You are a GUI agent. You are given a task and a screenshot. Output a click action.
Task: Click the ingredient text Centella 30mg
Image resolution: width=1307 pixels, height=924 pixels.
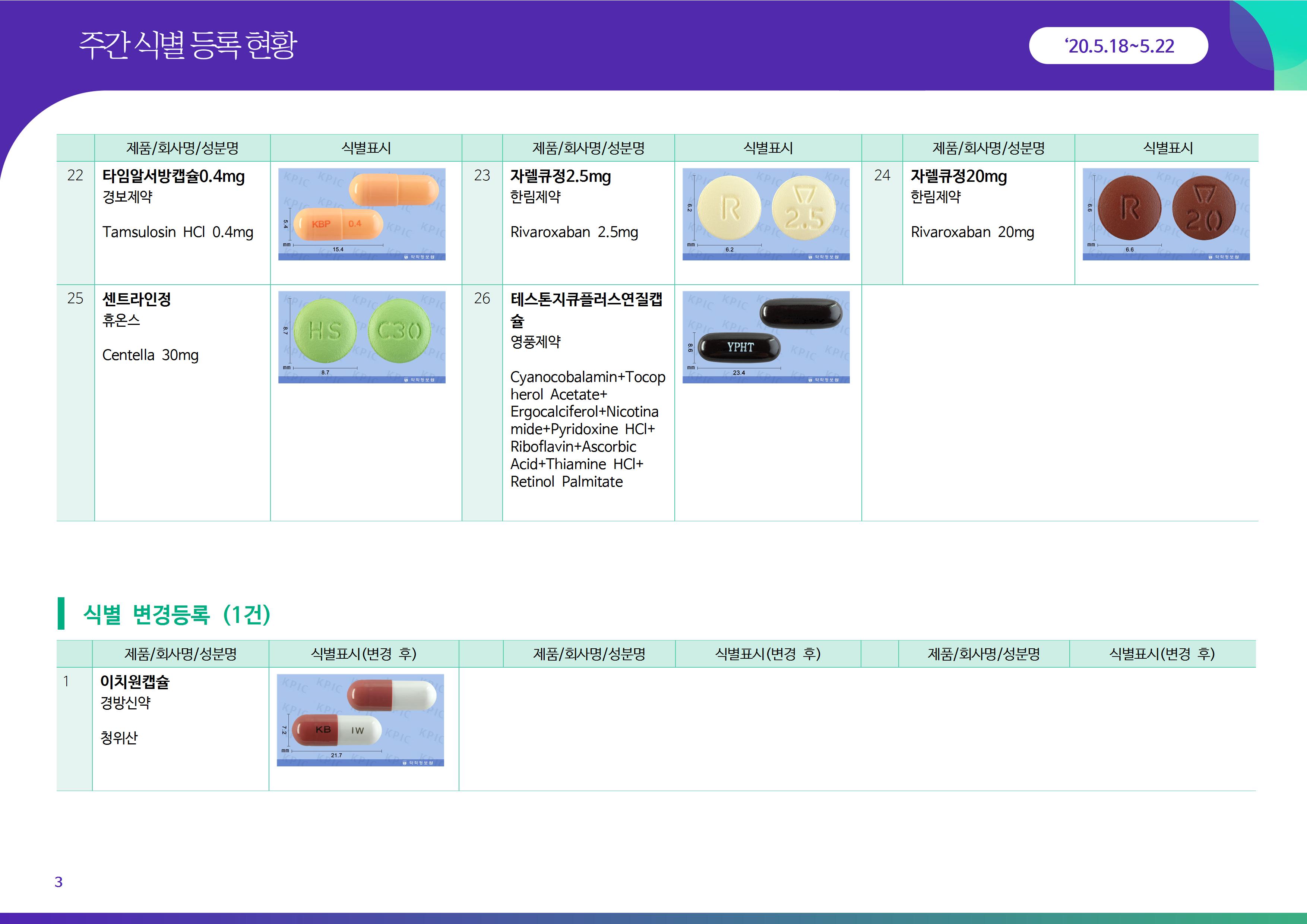click(150, 355)
